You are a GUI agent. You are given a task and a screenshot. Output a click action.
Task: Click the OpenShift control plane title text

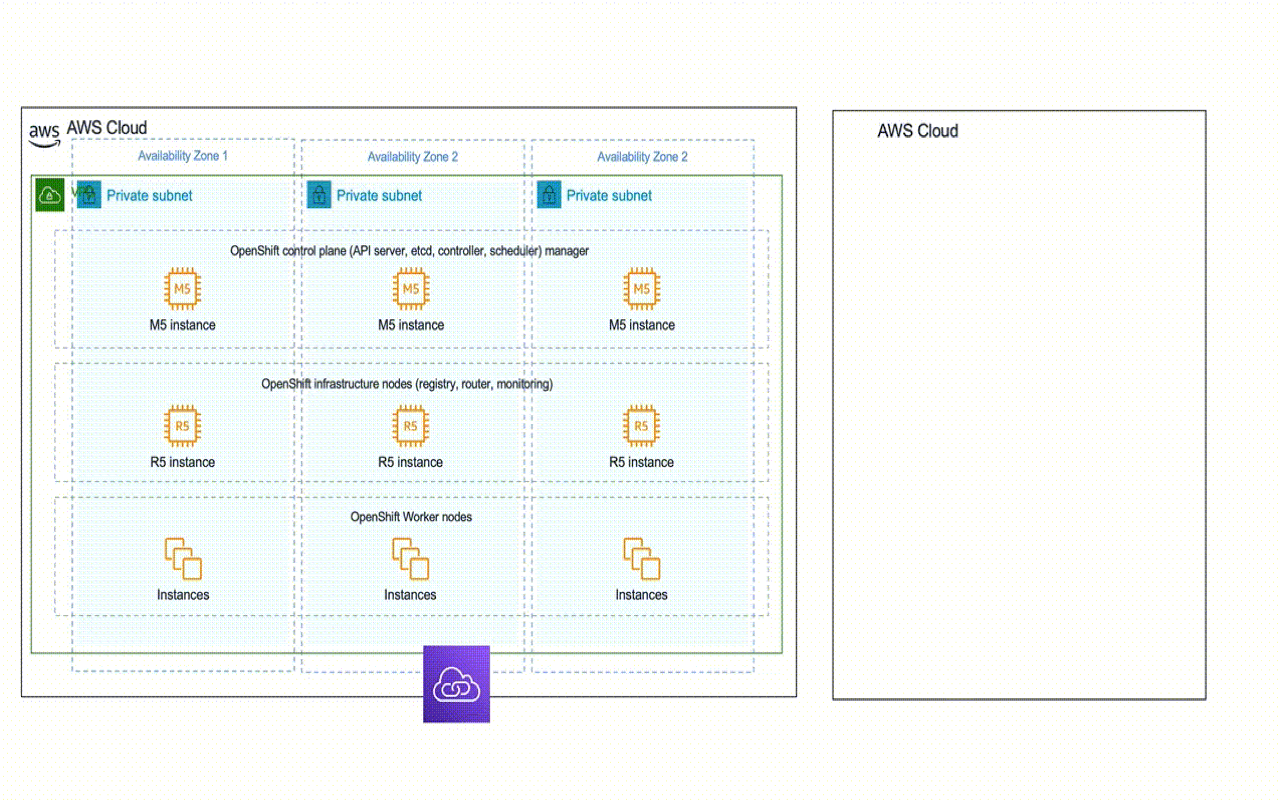coord(410,251)
